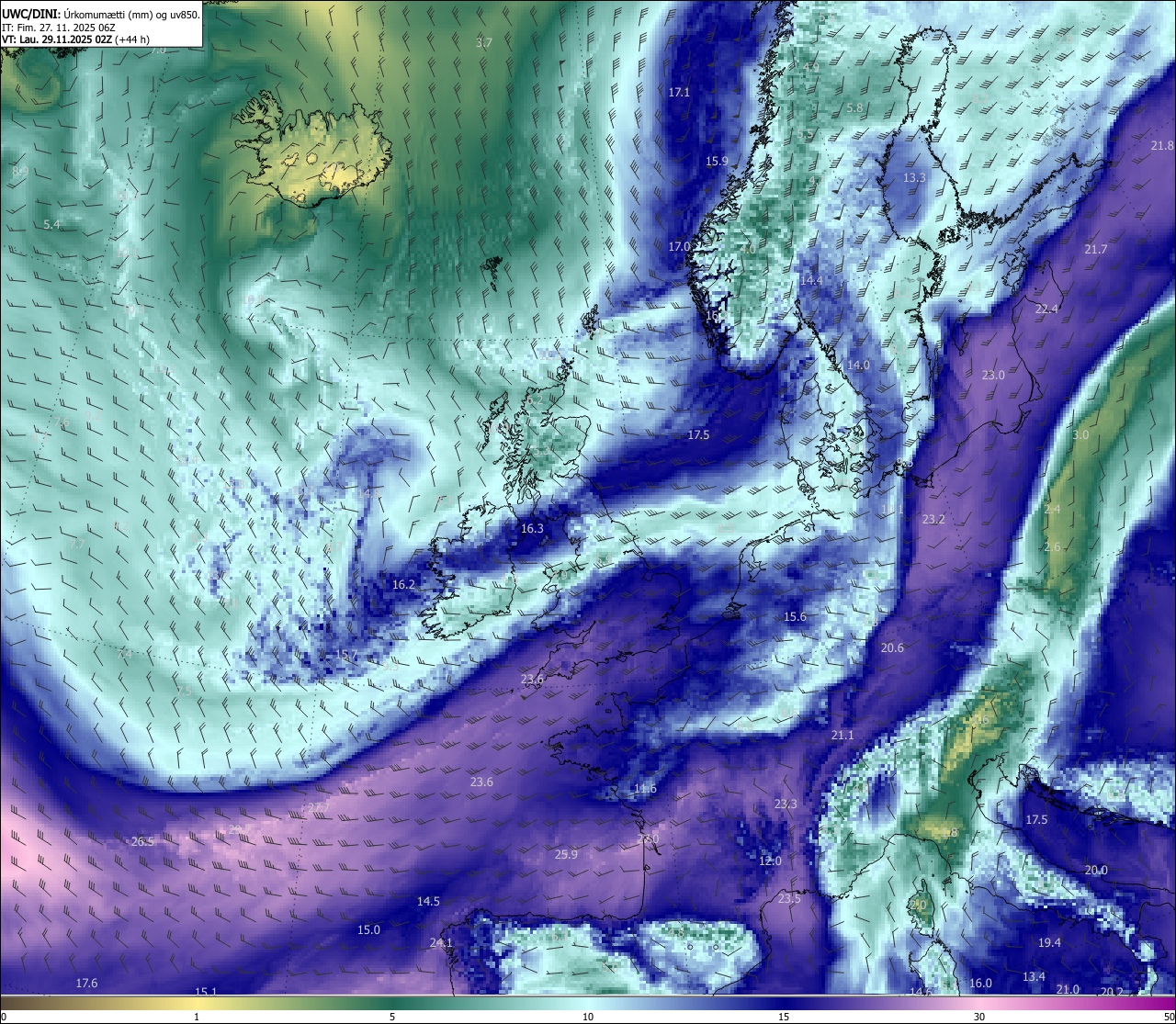Click the 1 tick on the colour scale
Screen dimensions: 1176x1024
[197, 1017]
